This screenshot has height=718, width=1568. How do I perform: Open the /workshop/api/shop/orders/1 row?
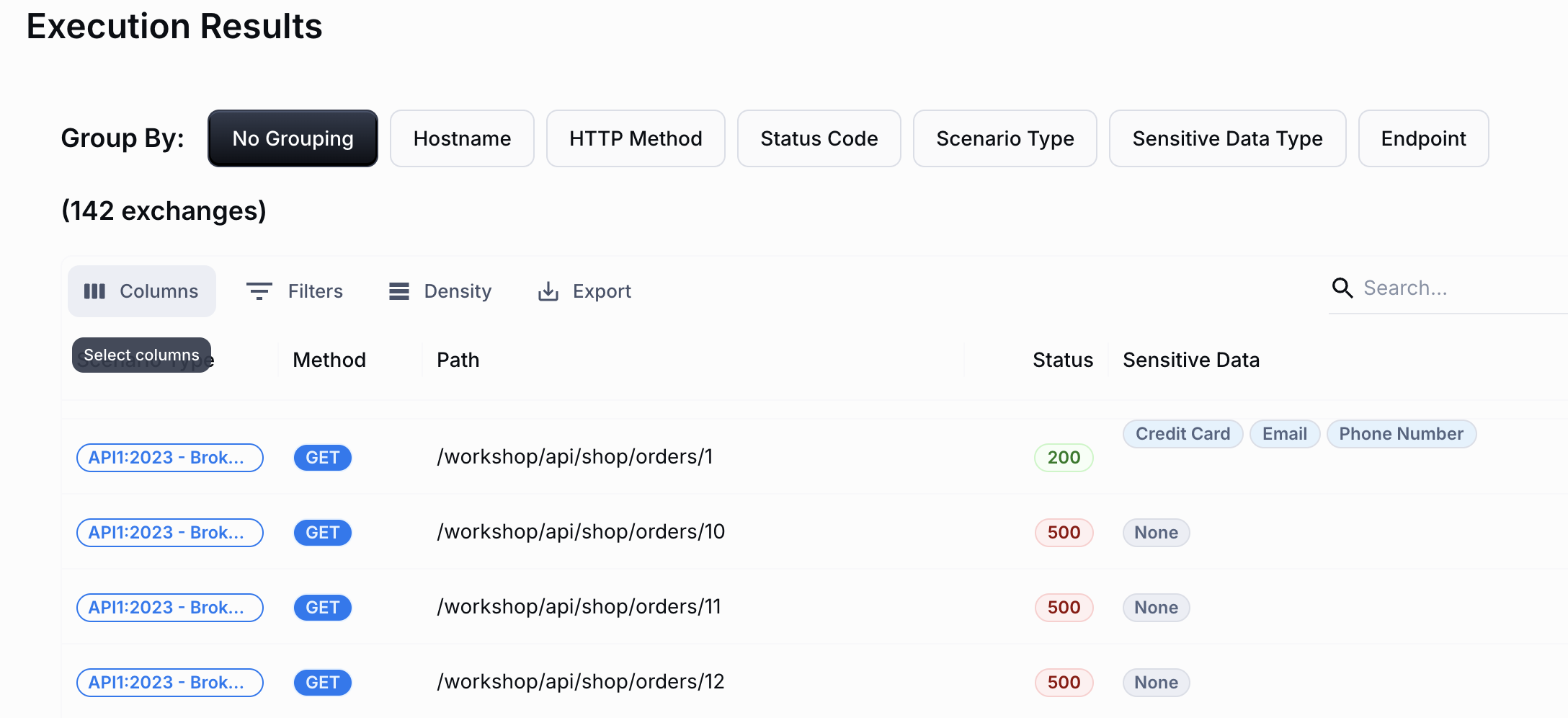point(574,457)
